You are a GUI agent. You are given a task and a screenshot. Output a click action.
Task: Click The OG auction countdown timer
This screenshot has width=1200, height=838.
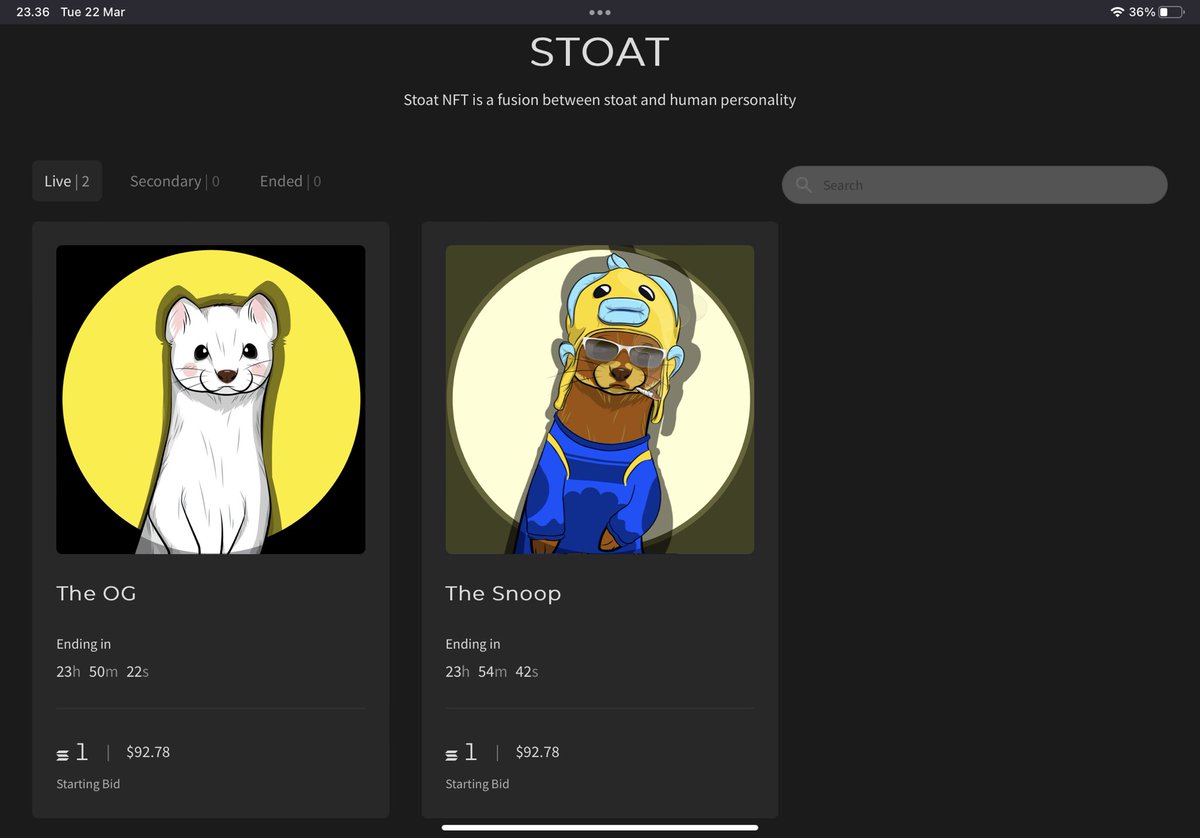pos(102,671)
